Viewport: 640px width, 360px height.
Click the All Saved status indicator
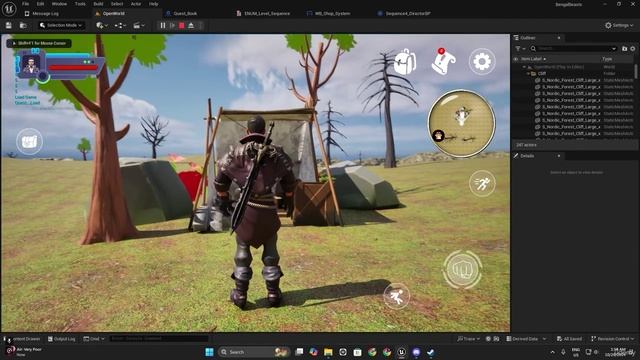click(x=569, y=339)
